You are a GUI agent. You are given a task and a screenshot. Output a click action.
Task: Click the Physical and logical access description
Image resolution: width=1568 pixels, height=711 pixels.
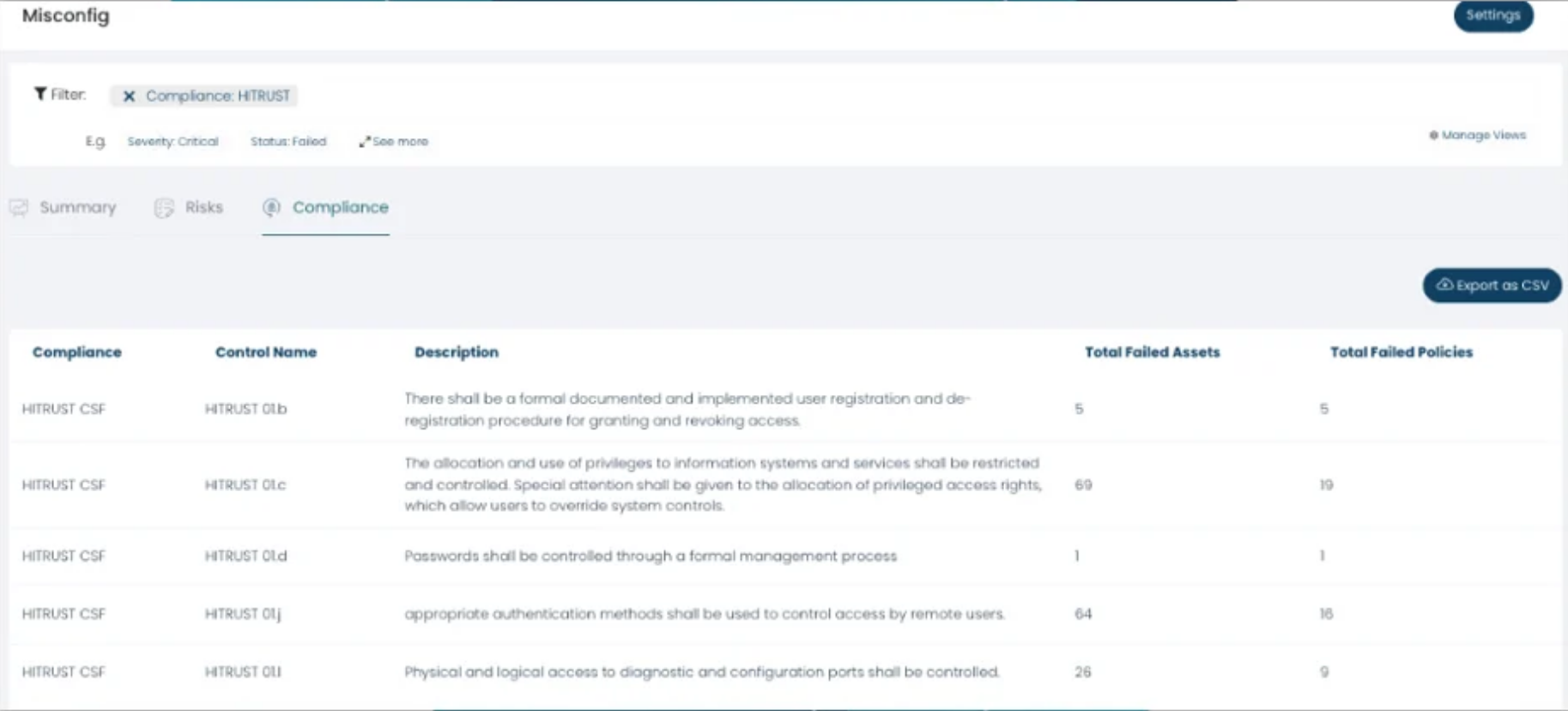pos(701,671)
